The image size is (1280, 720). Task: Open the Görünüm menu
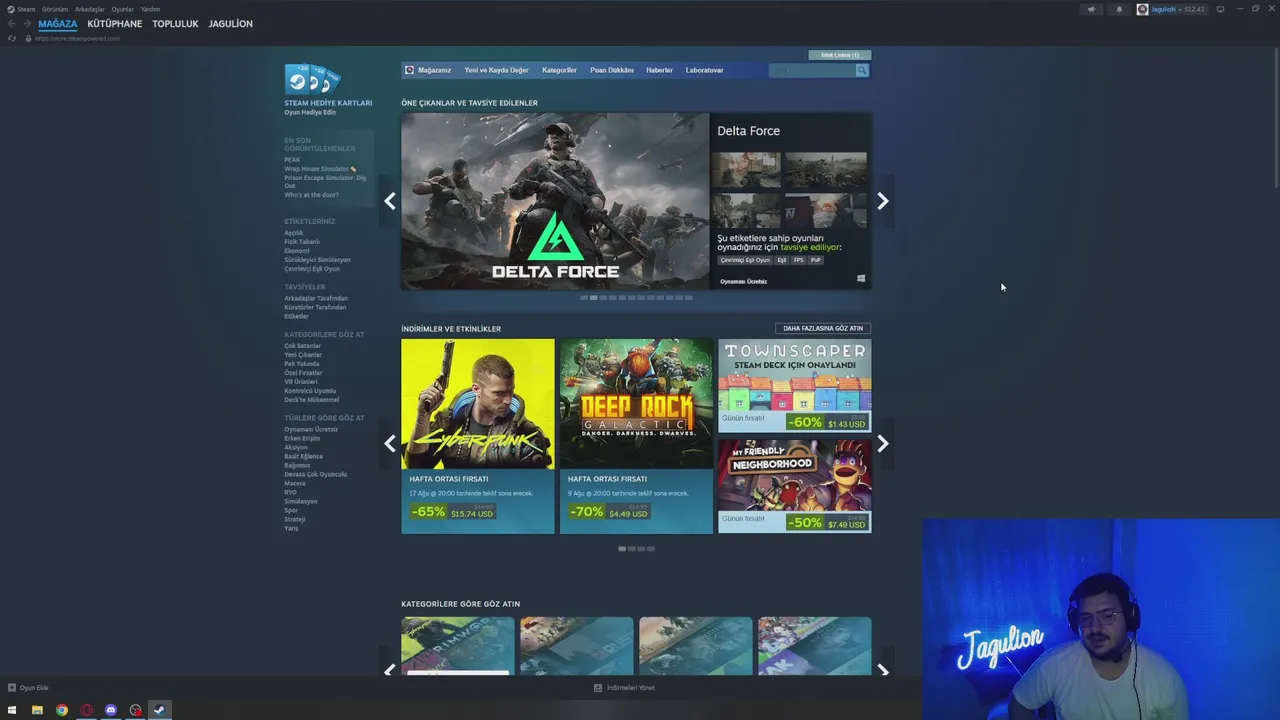click(x=55, y=9)
